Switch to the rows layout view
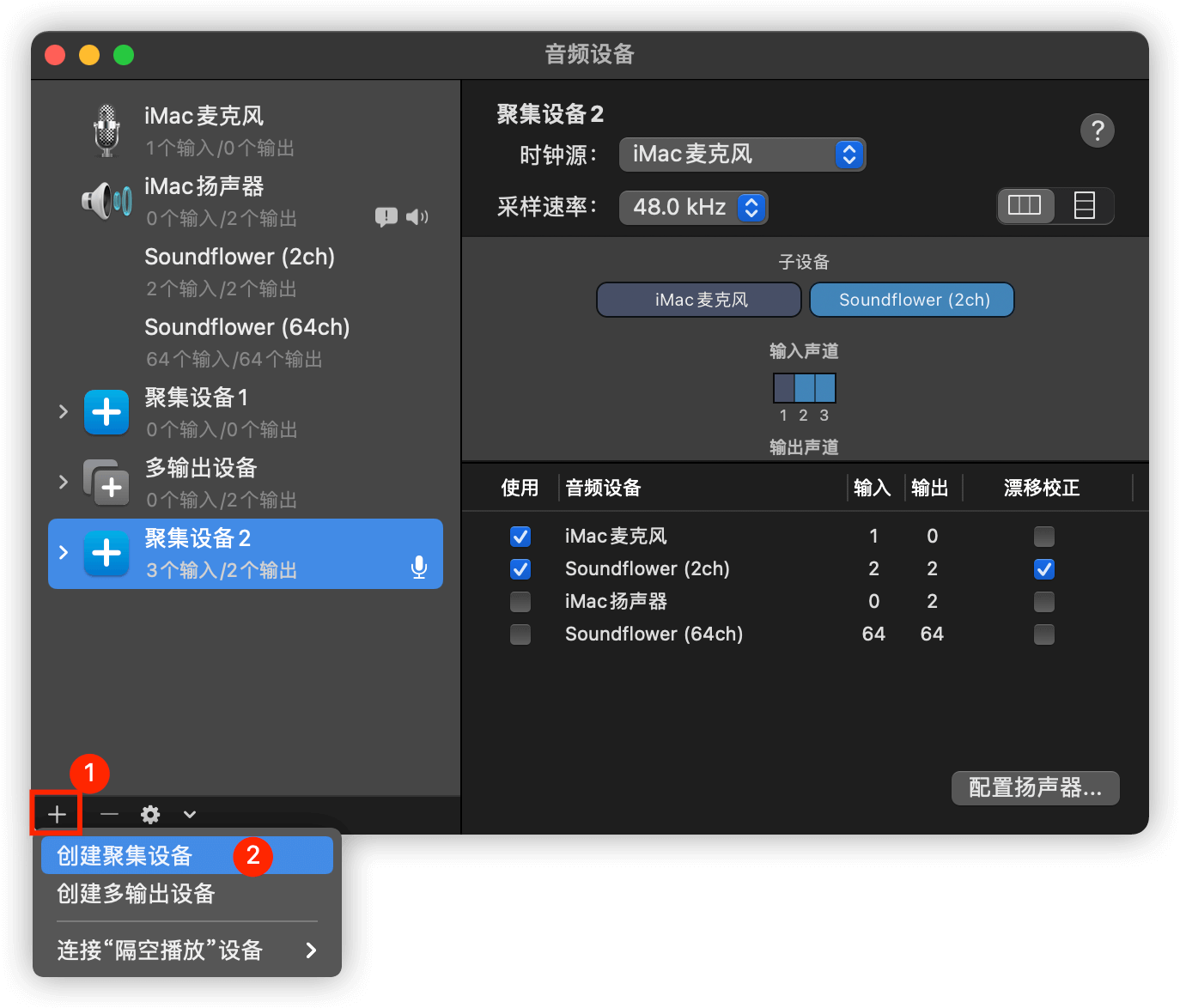This screenshot has height=1008, width=1180. (1085, 205)
